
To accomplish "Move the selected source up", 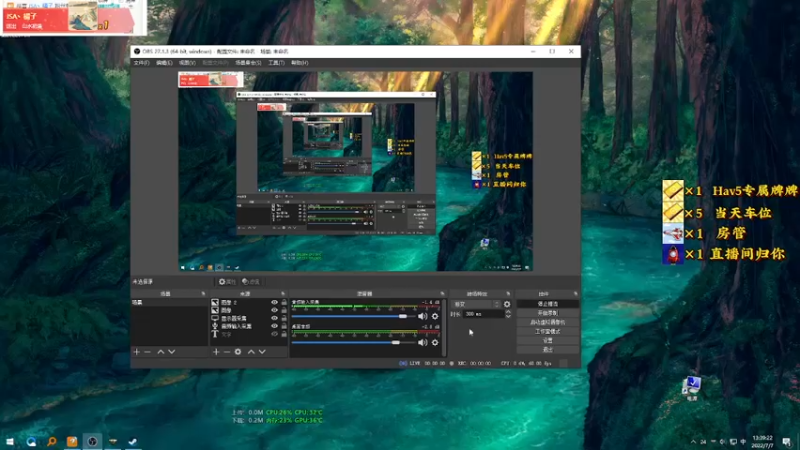I will [251, 352].
